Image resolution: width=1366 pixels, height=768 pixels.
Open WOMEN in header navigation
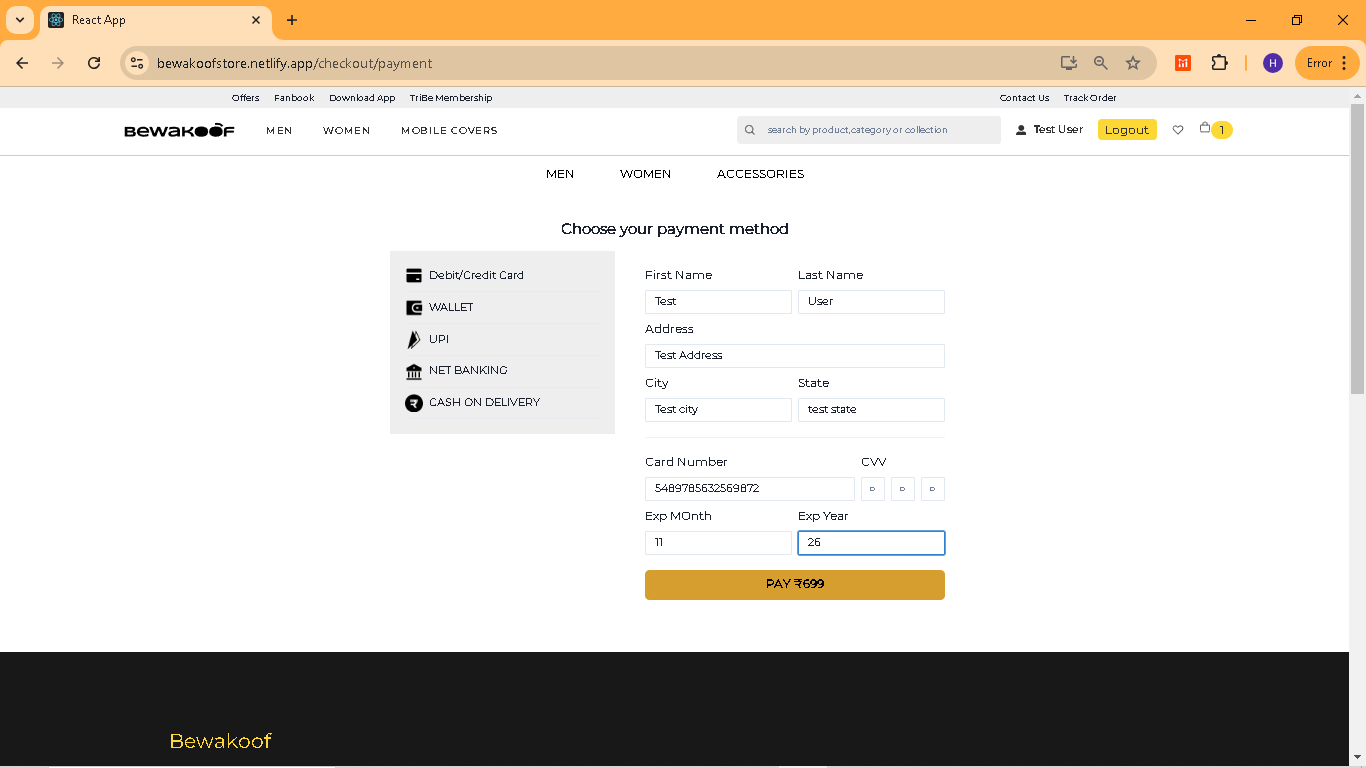347,131
